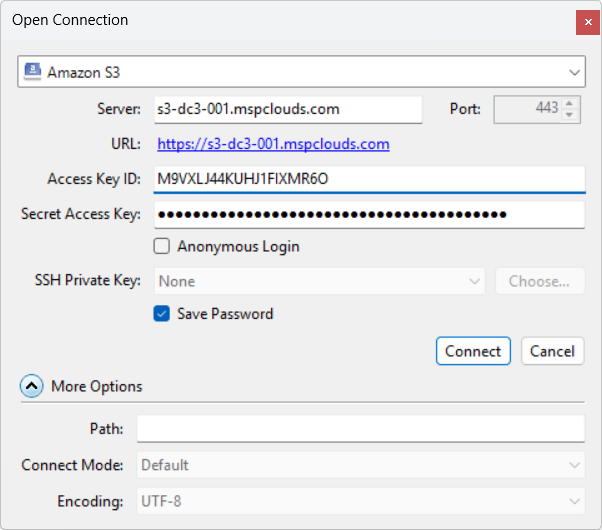
Task: Open the Amazon S3 protocol dropdown
Action: point(574,72)
